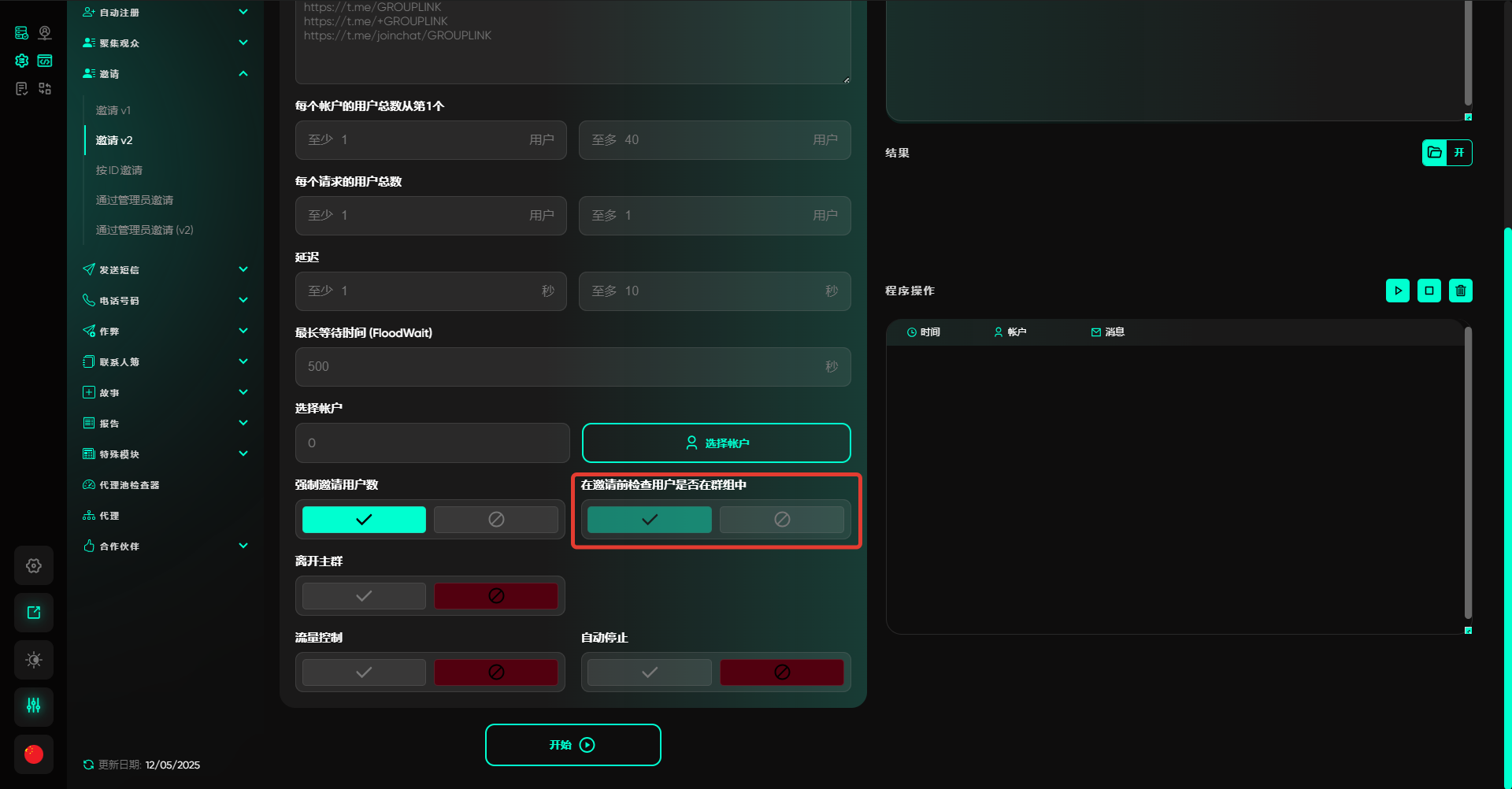1512x789 pixels.
Task: Enable 离开主群 with the checkmark option
Action: [x=364, y=596]
